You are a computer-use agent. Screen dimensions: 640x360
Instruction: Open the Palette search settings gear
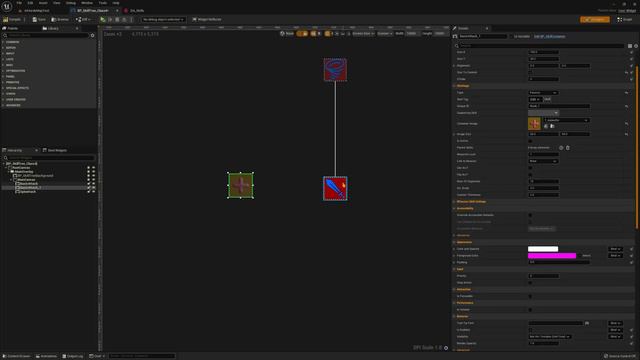[93, 36]
